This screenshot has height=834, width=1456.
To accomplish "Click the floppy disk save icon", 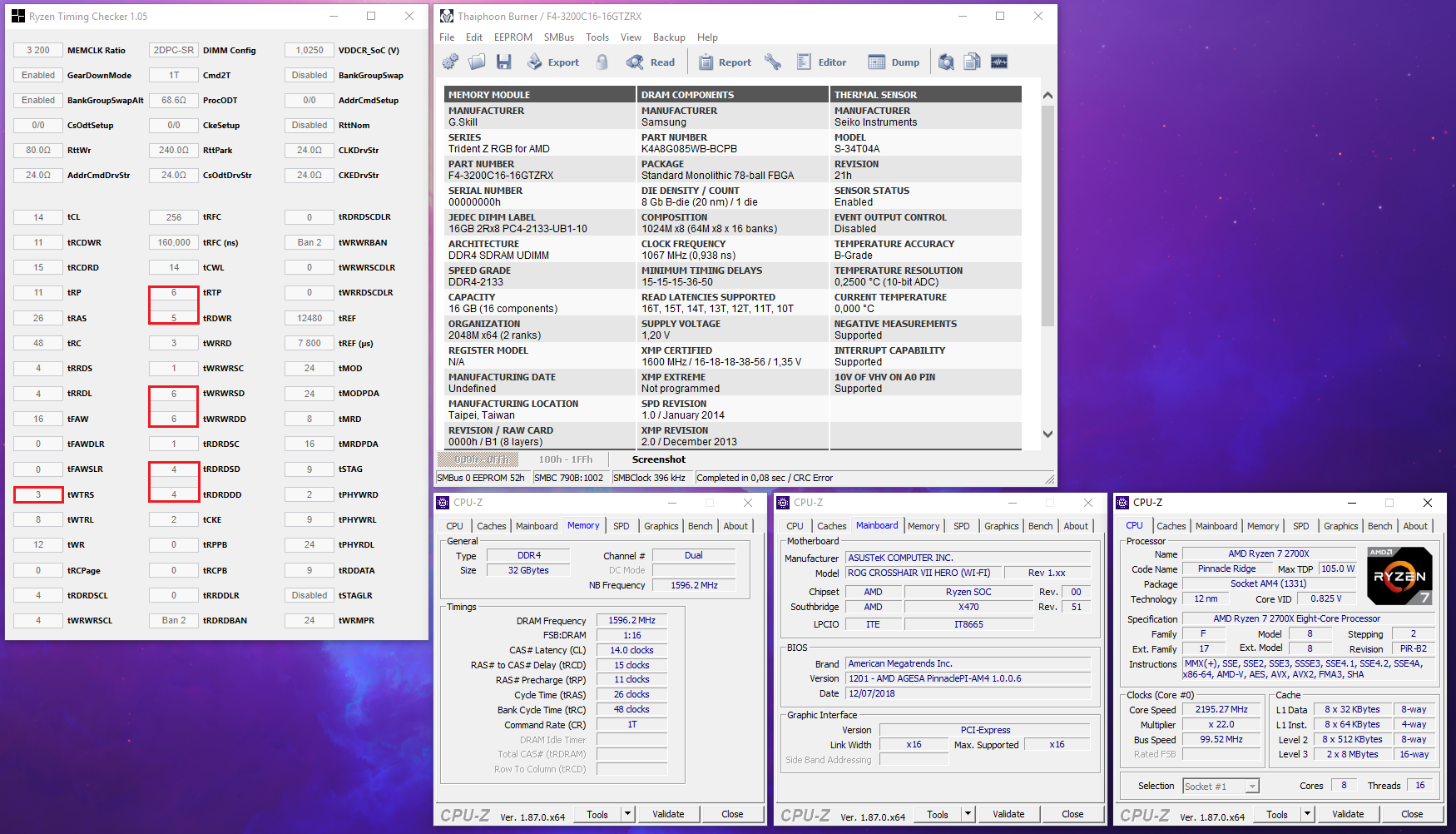I will click(x=503, y=62).
